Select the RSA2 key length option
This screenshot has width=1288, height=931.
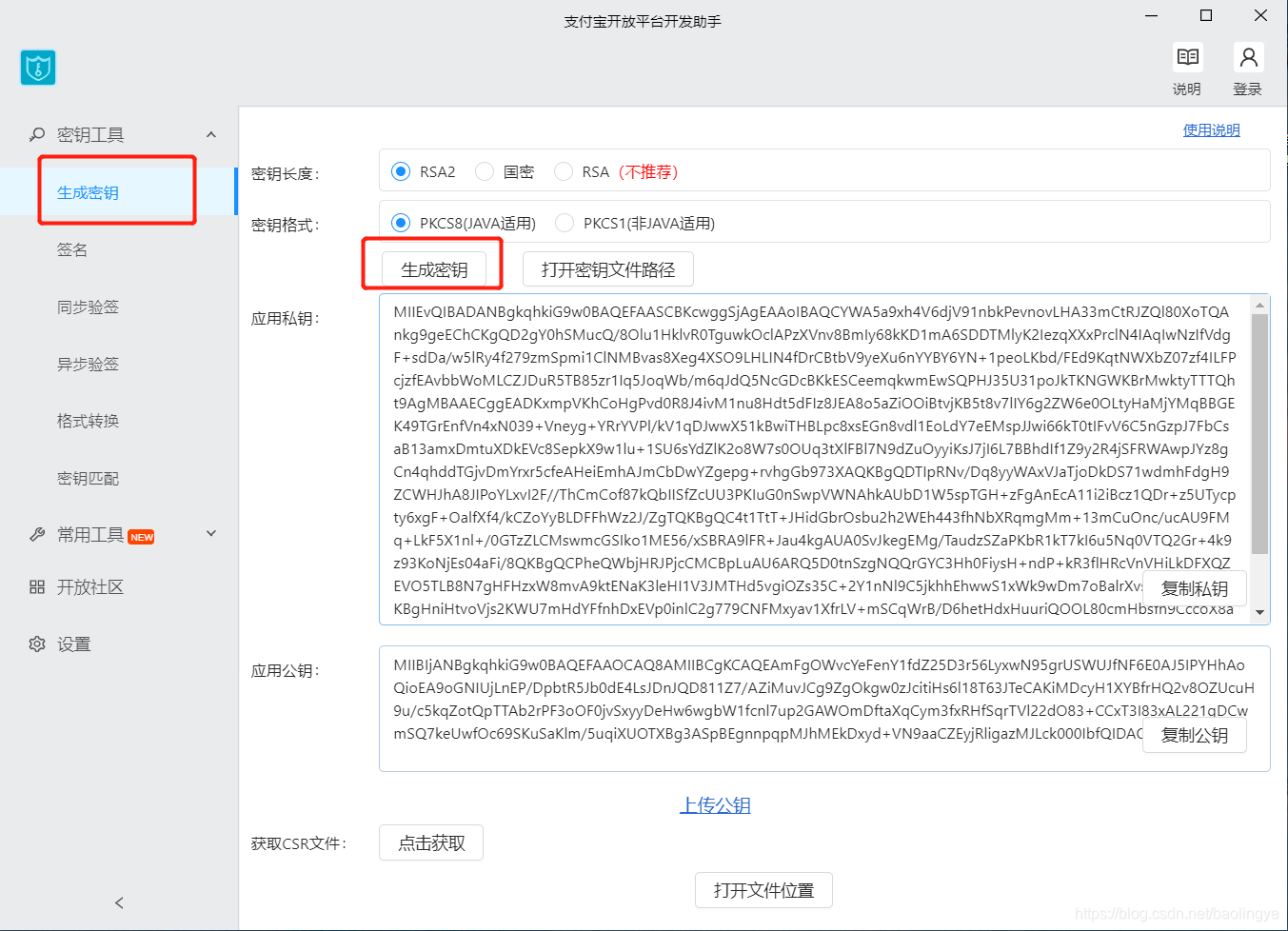tap(401, 171)
